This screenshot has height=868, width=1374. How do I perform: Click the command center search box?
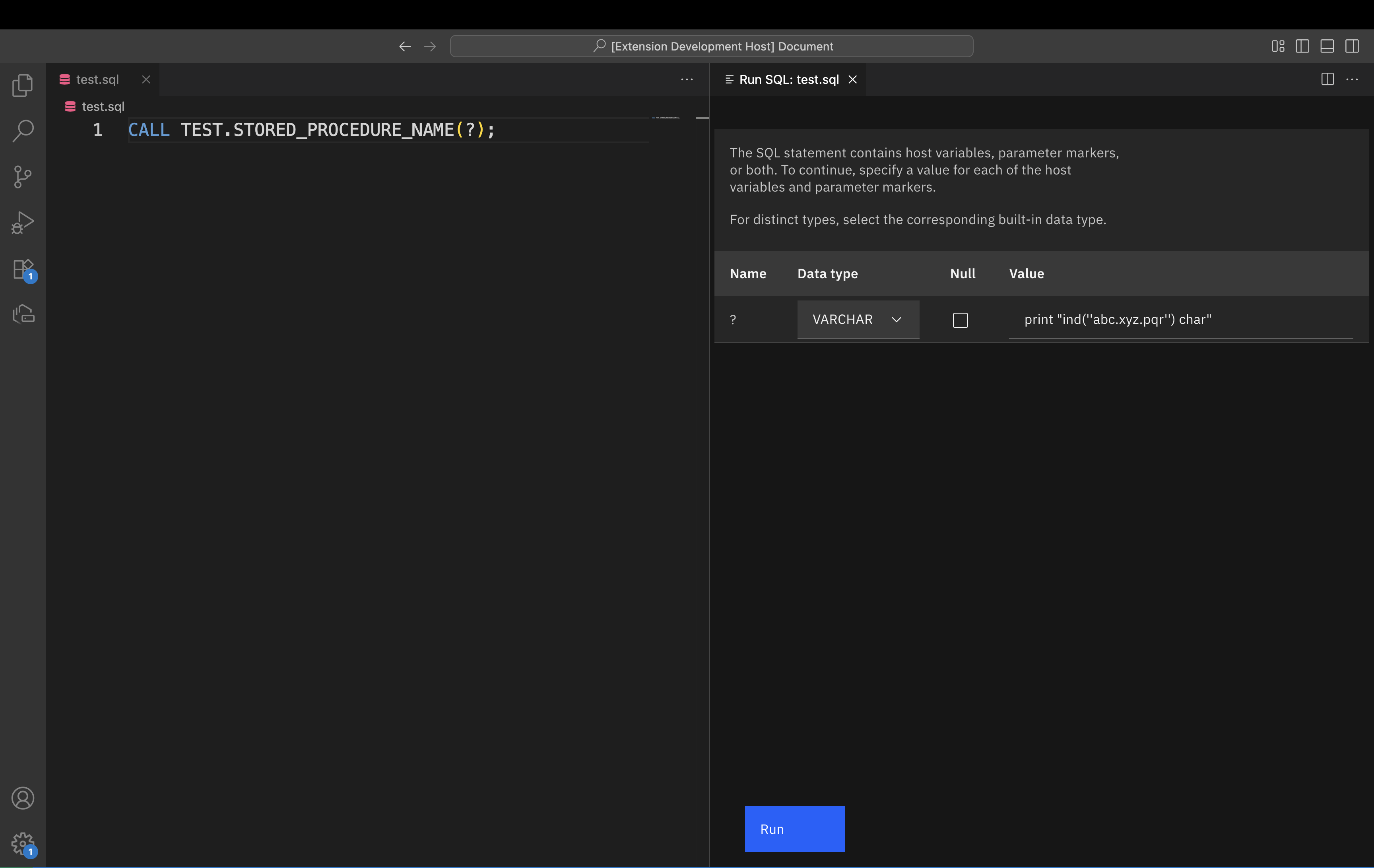[712, 46]
